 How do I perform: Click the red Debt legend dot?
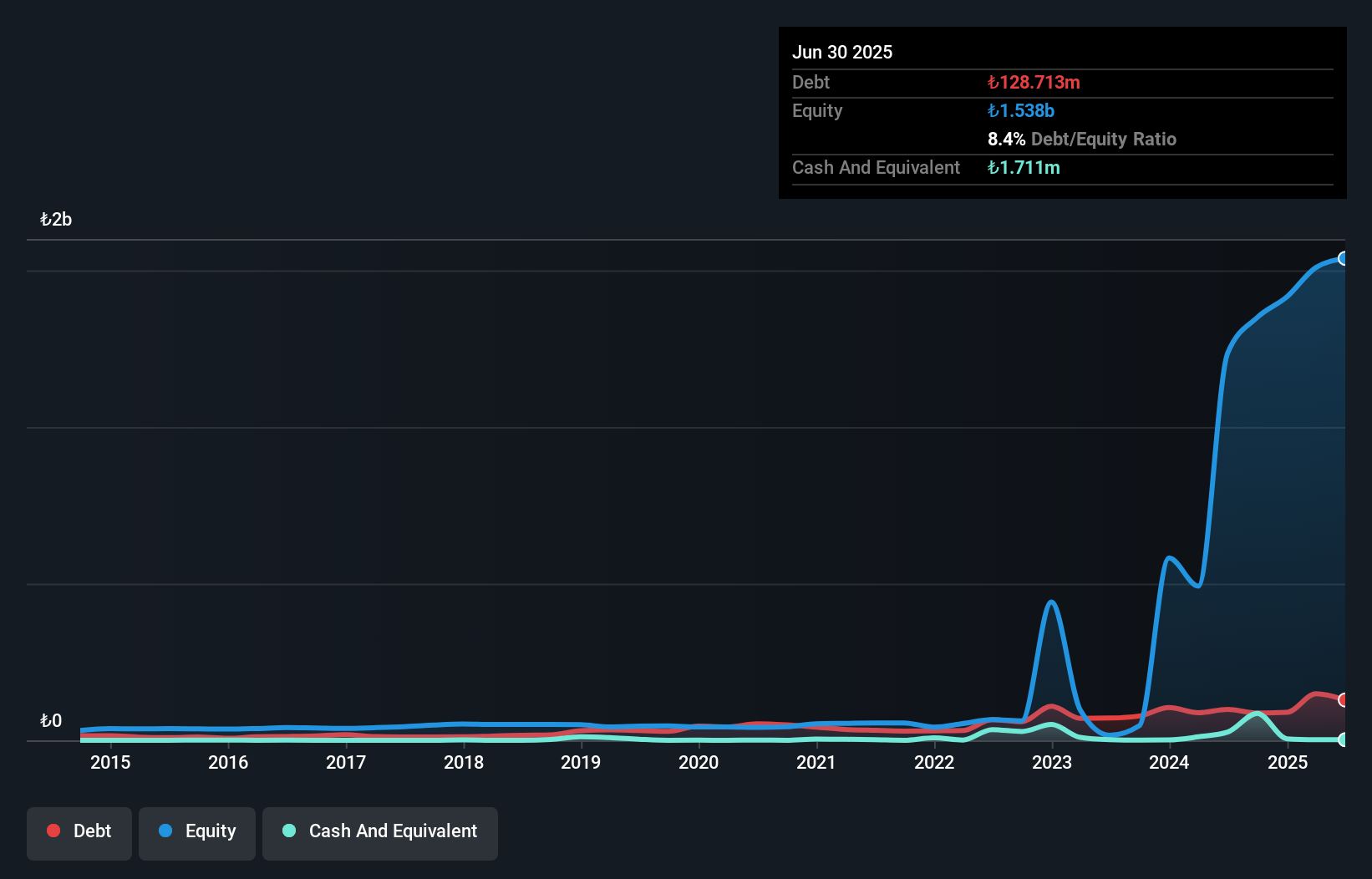click(53, 831)
